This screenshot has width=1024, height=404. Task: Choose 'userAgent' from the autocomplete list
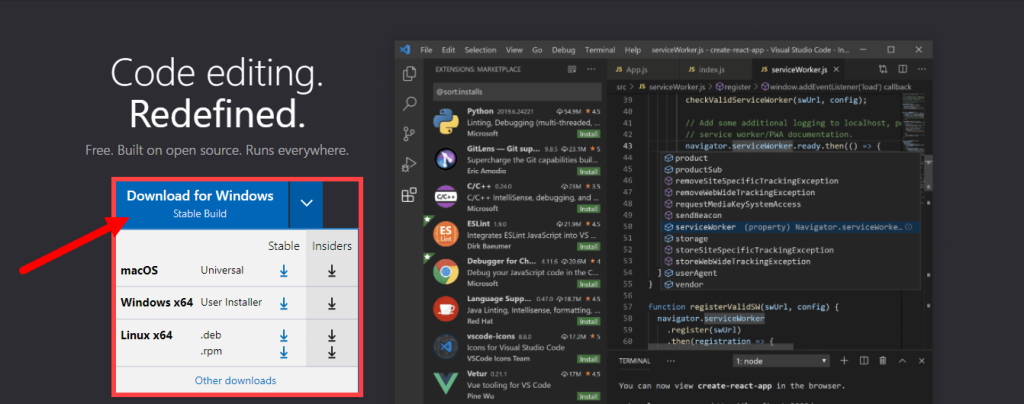pyautogui.click(x=697, y=273)
